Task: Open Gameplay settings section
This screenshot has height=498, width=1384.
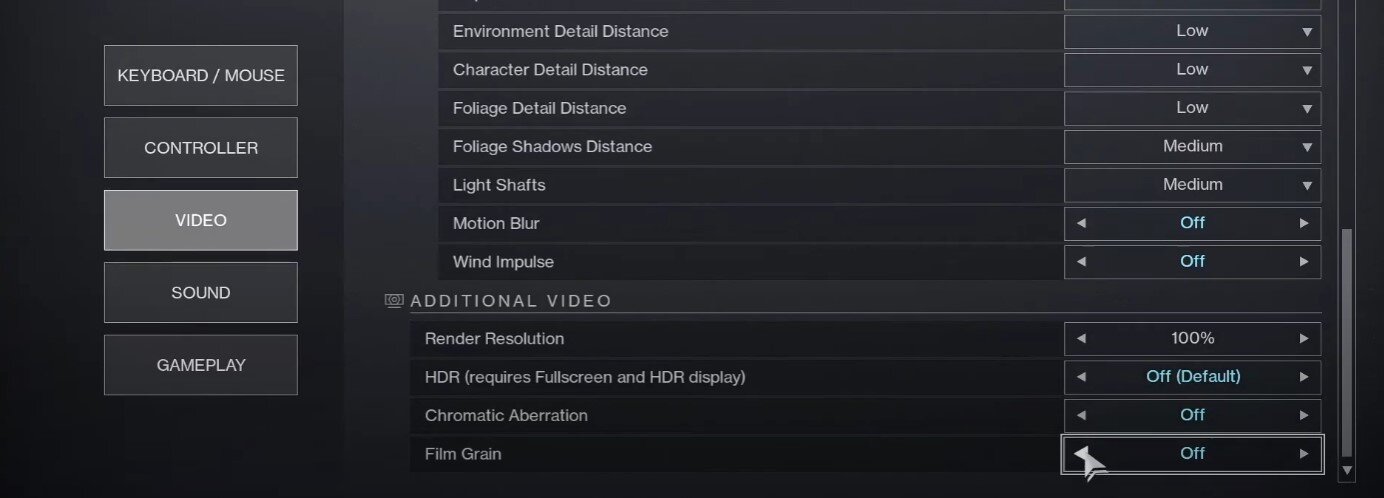Action: click(x=201, y=365)
